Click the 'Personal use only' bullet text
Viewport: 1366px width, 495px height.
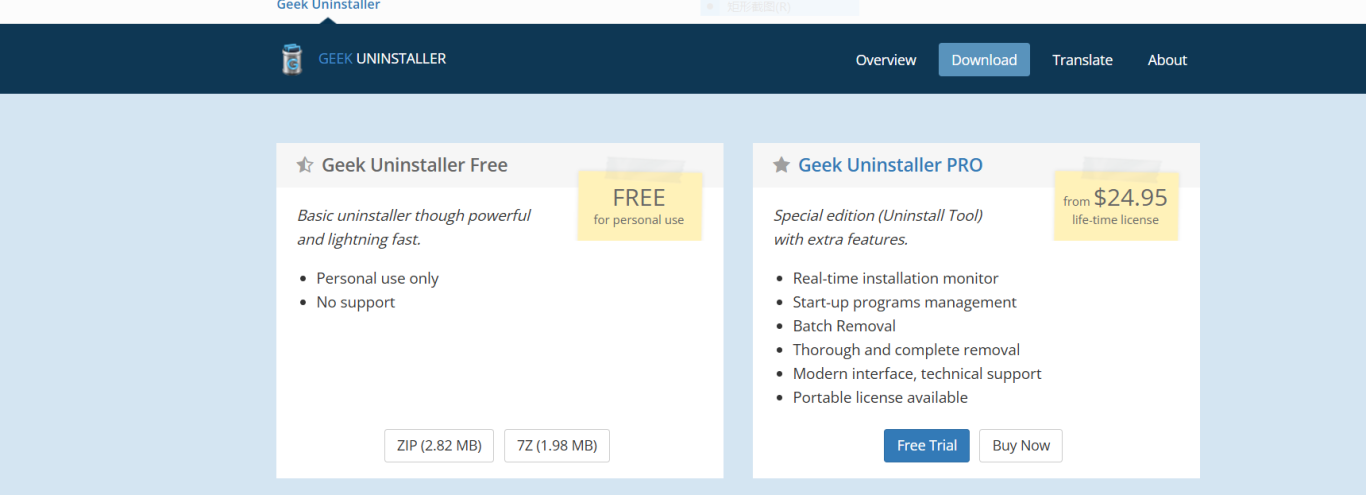pos(378,279)
